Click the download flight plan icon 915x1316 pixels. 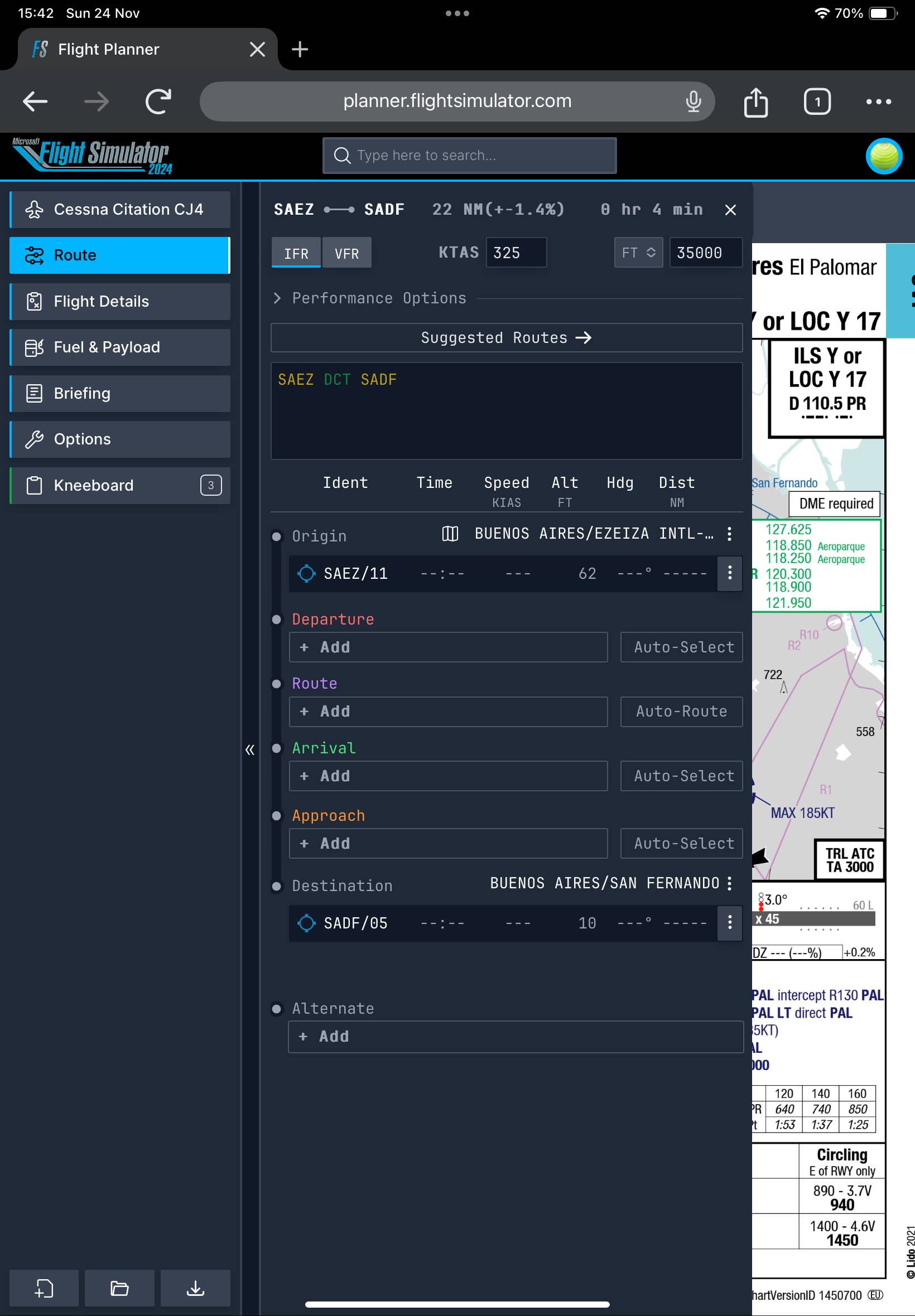click(195, 1288)
